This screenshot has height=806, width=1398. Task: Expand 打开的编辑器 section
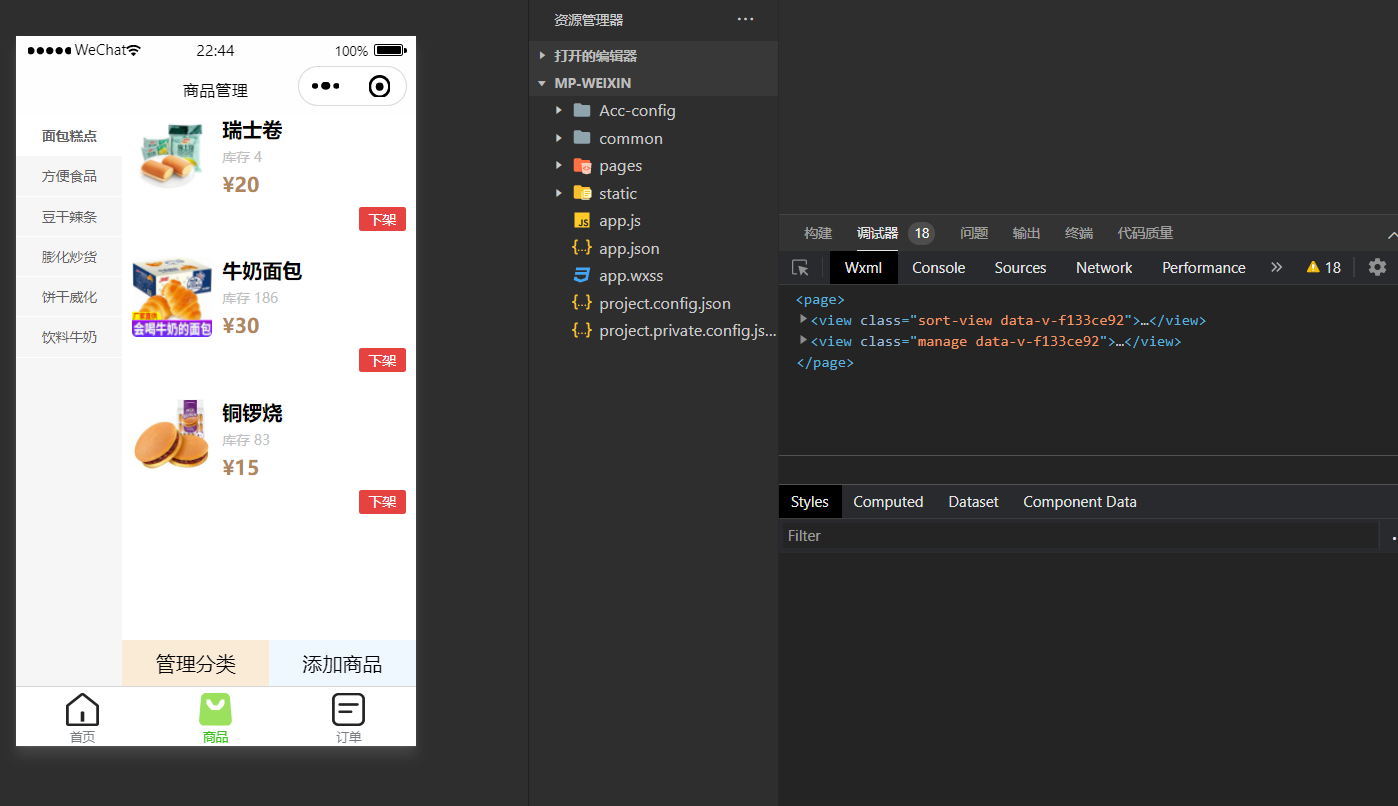pyautogui.click(x=542, y=56)
